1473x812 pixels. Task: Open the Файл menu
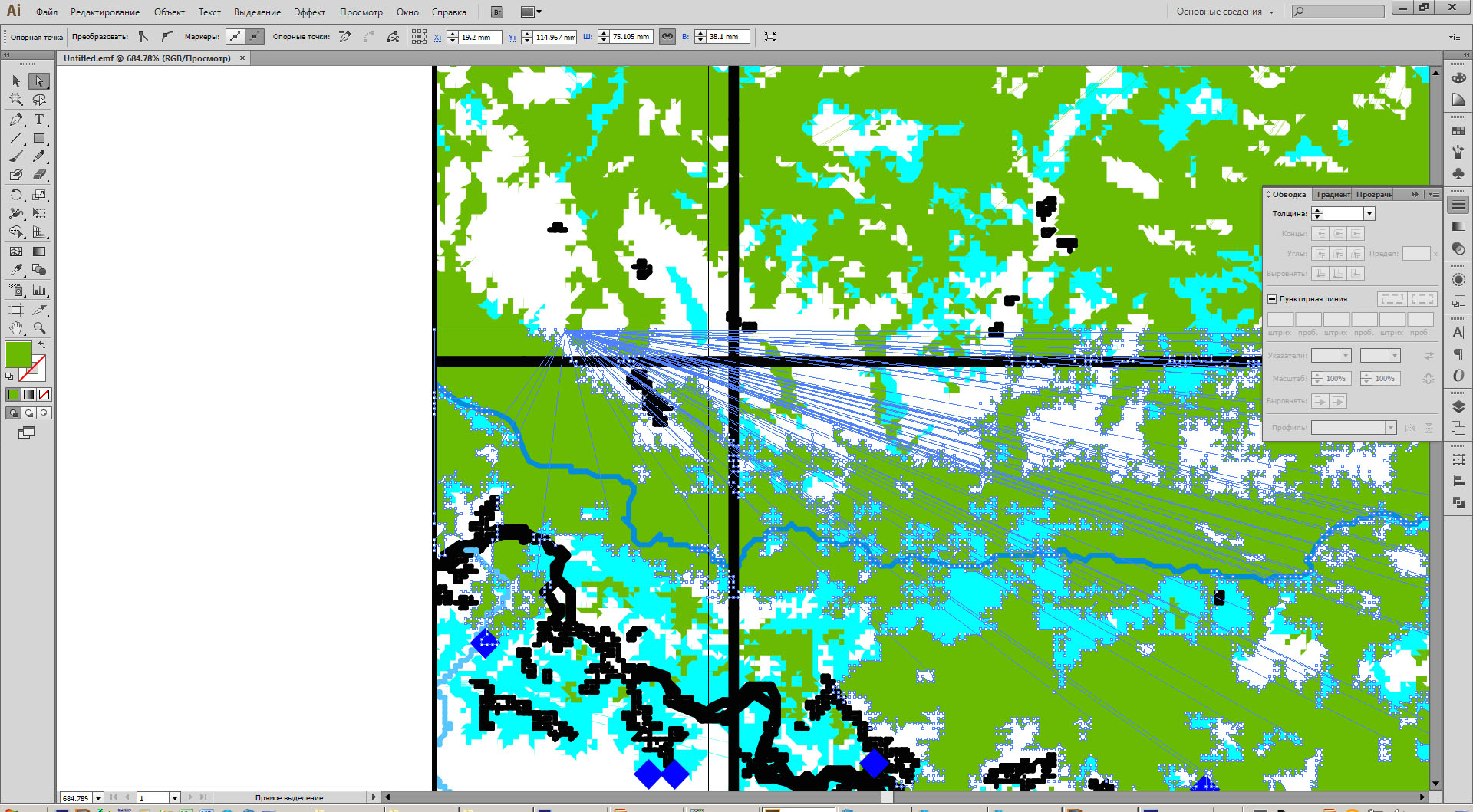tap(47, 12)
